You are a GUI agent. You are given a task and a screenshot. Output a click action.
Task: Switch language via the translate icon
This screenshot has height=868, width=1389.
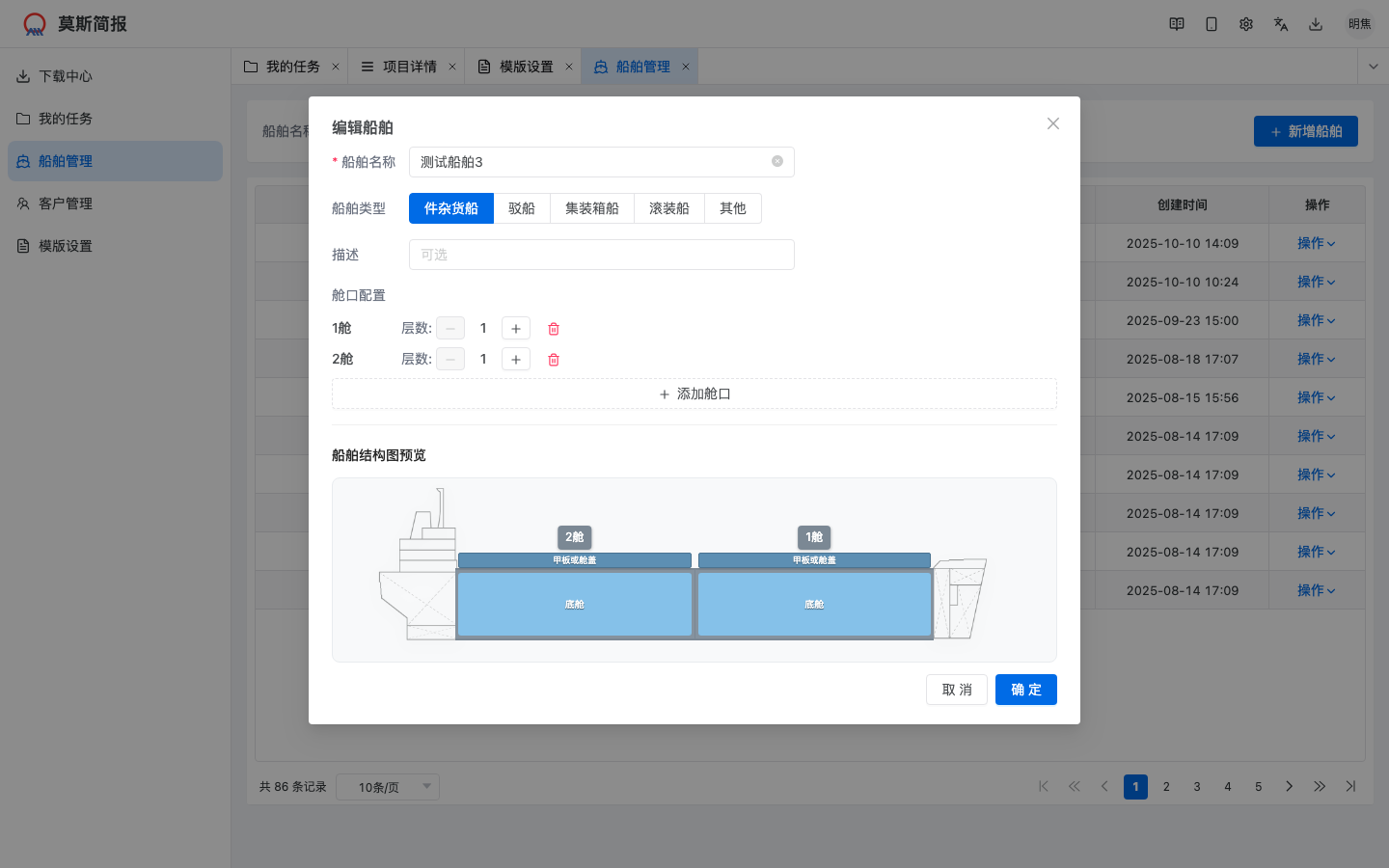tap(1281, 24)
